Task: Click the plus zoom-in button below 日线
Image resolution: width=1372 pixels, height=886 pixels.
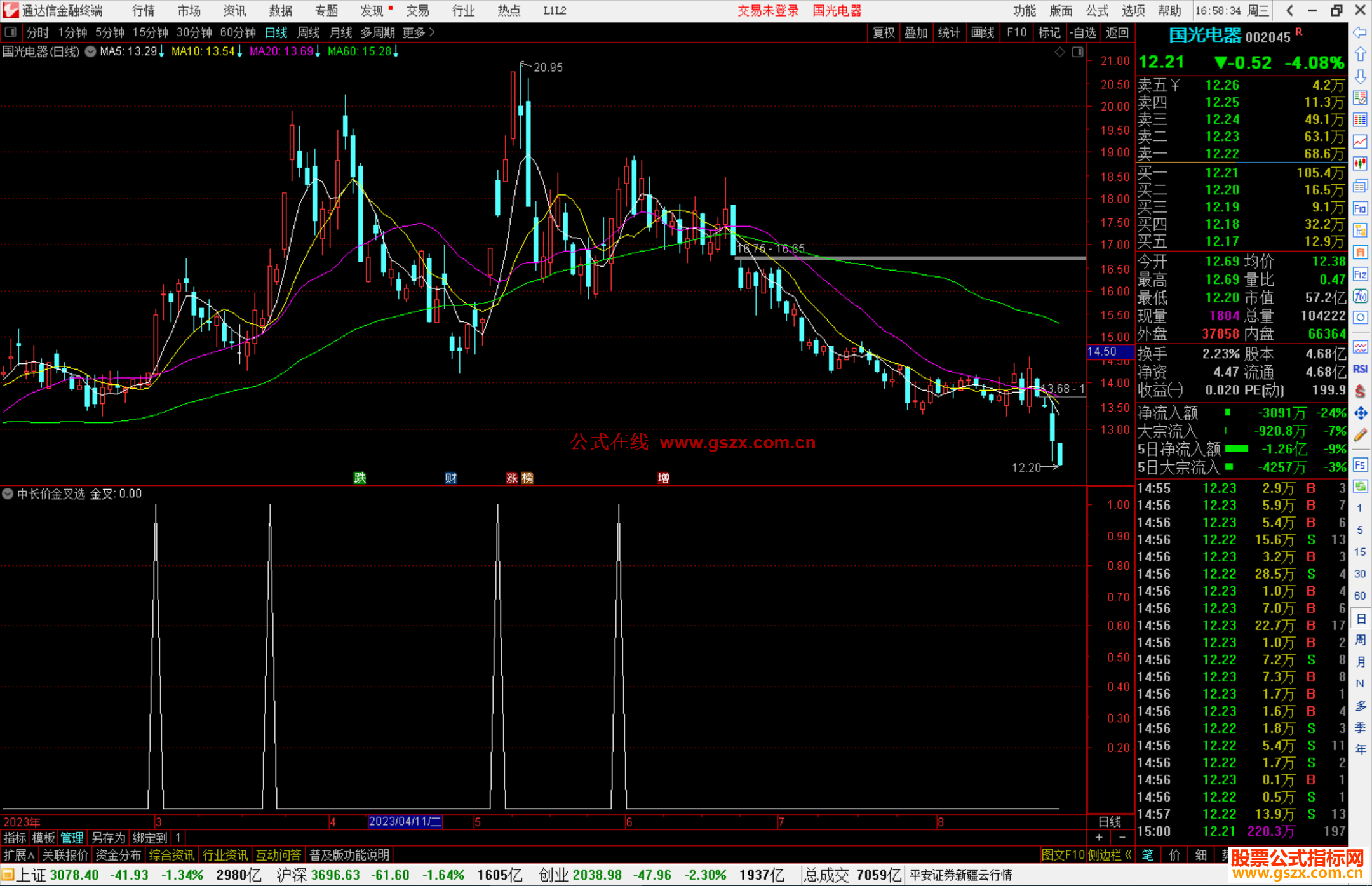Action: [x=1100, y=838]
